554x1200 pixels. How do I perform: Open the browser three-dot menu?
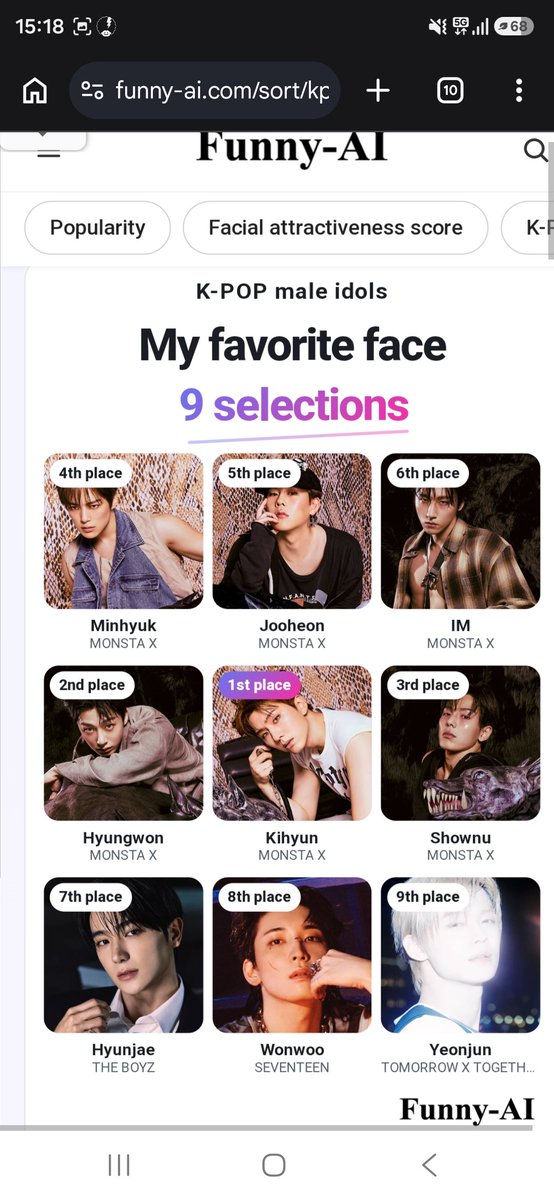(x=519, y=91)
